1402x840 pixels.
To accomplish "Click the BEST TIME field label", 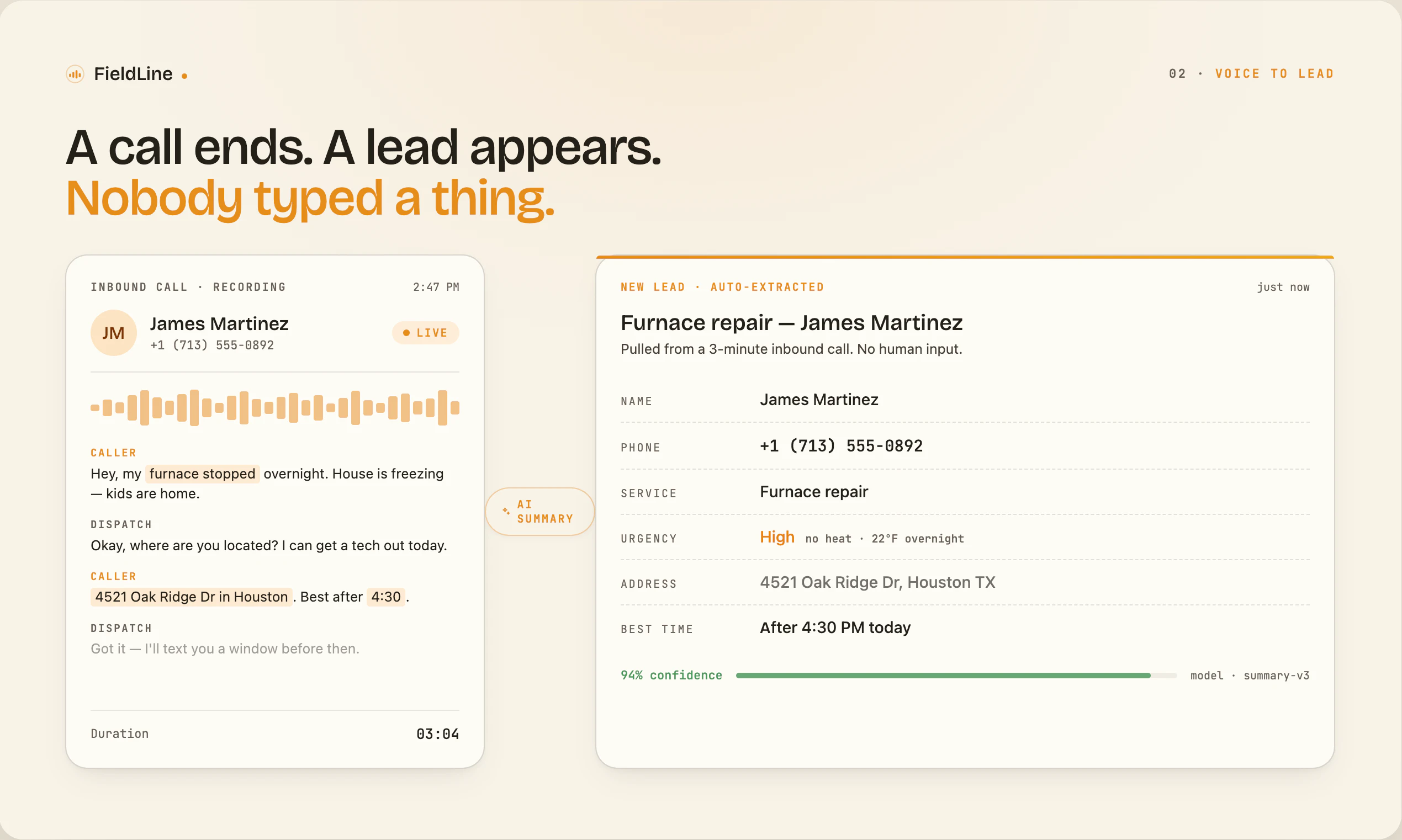I will tap(657, 629).
